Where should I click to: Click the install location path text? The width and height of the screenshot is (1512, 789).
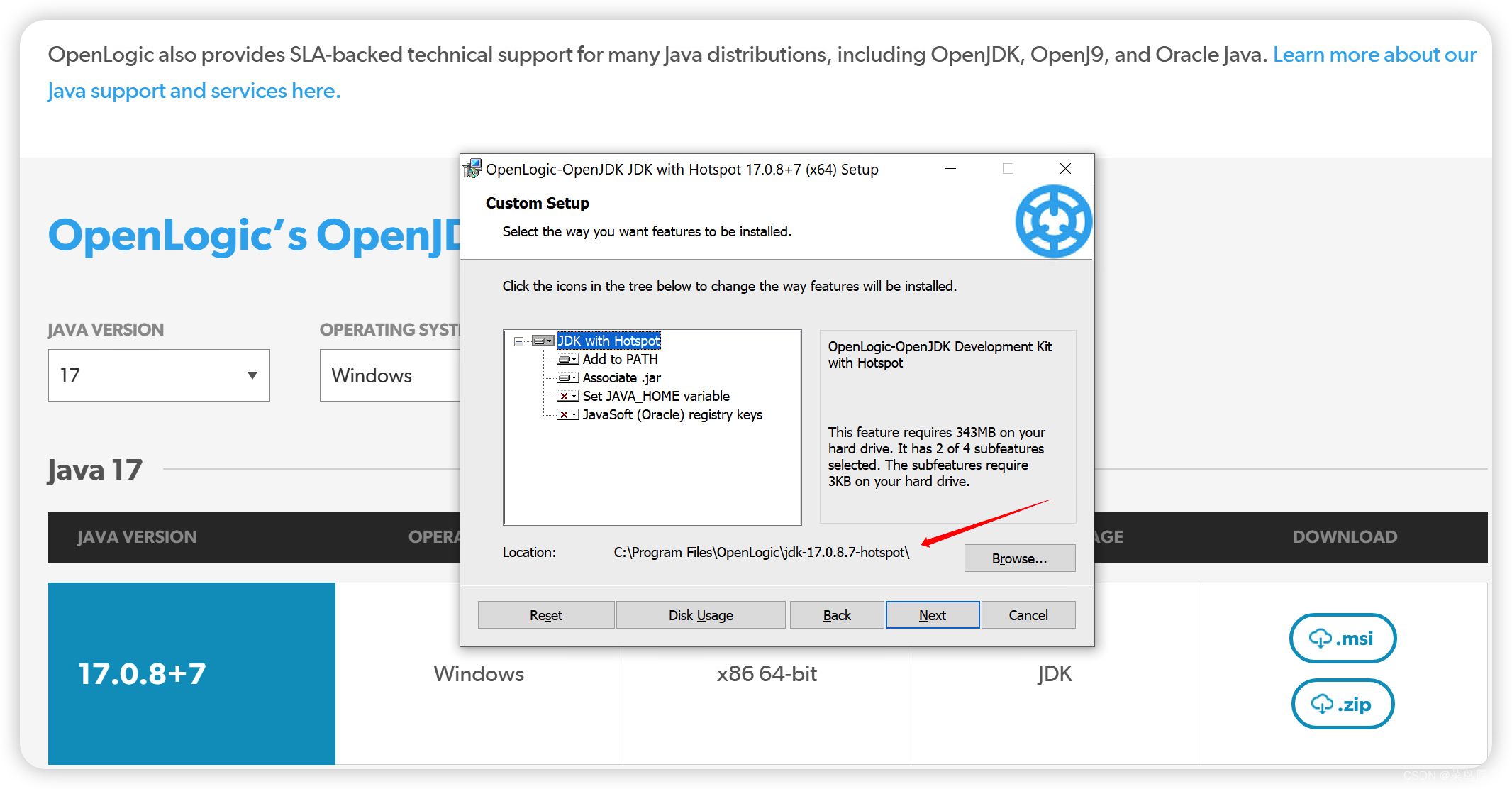coord(761,552)
